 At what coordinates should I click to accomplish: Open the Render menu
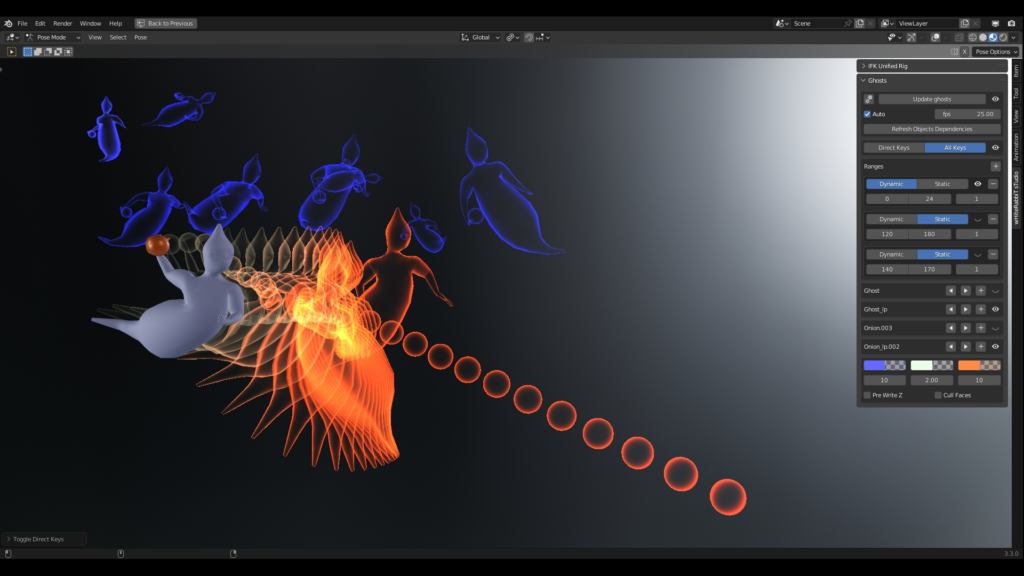[62, 23]
